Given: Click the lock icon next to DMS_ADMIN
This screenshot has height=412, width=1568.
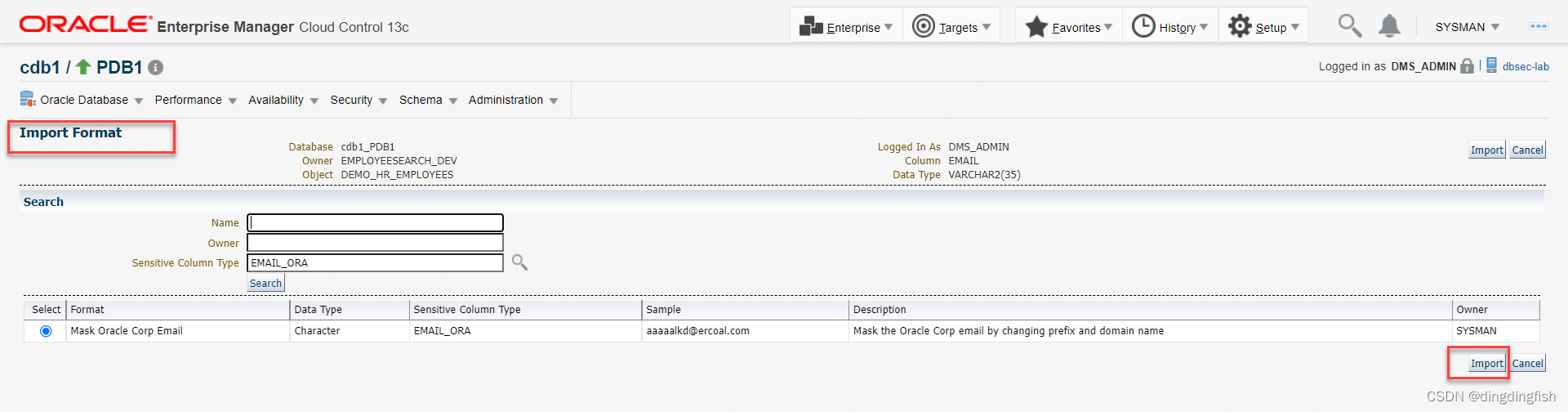Looking at the screenshot, I should pos(1468,66).
